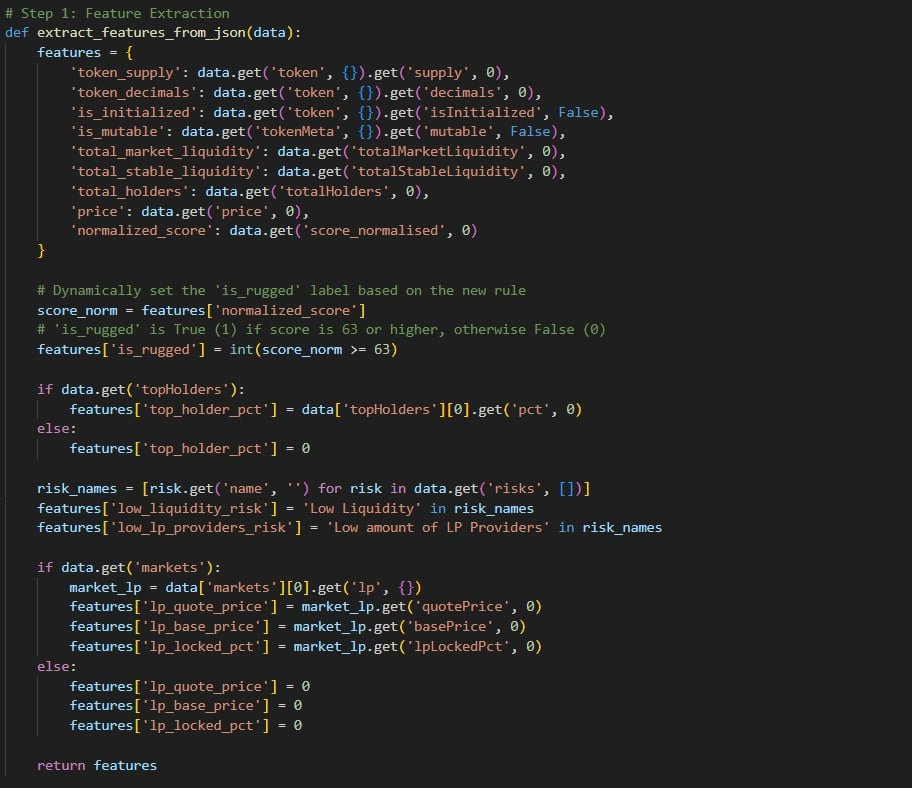Click the 'quotePrice' string

[x=462, y=607]
